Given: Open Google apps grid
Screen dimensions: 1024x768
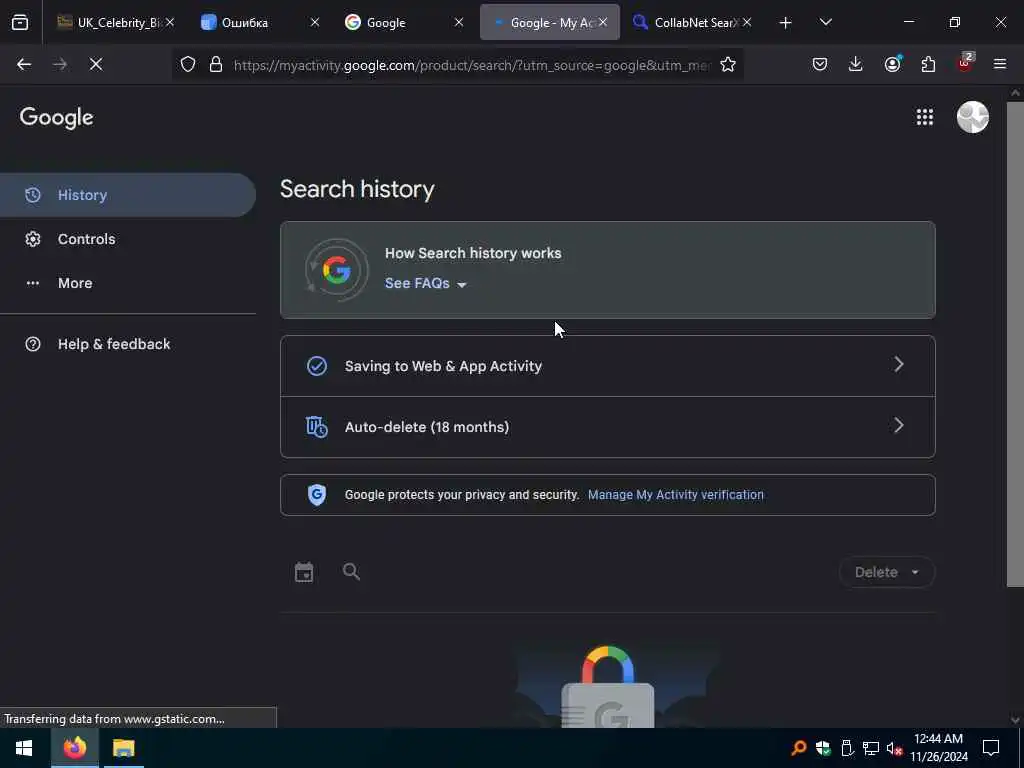Looking at the screenshot, I should click(x=924, y=117).
